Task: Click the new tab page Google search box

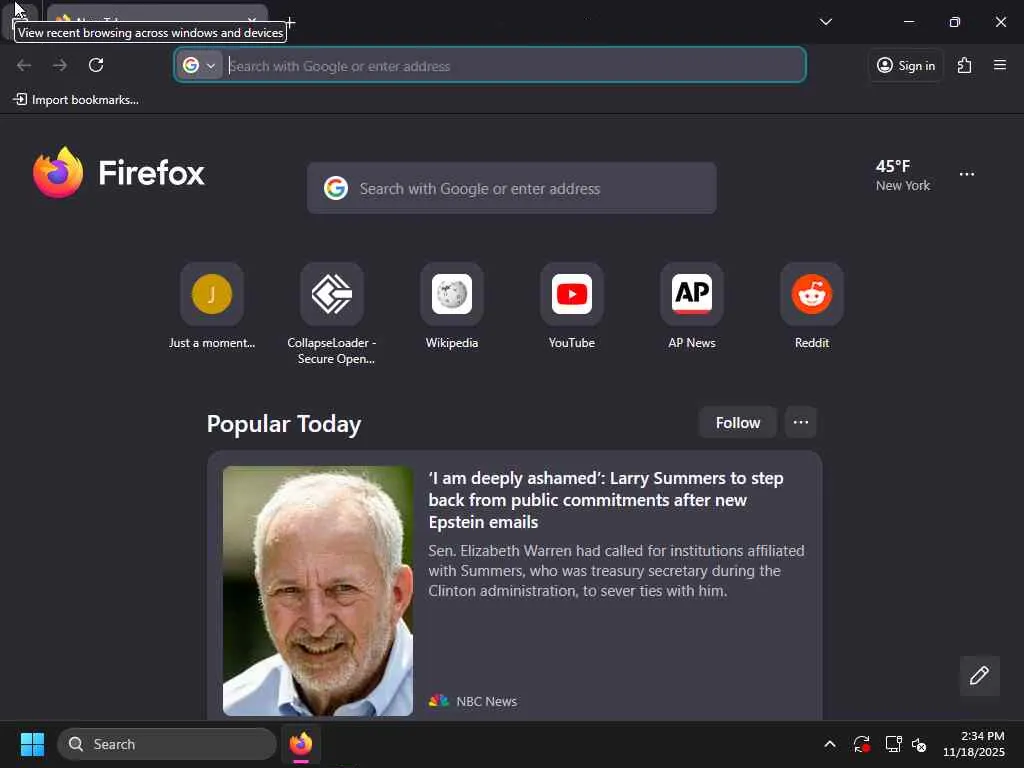Action: pyautogui.click(x=511, y=188)
